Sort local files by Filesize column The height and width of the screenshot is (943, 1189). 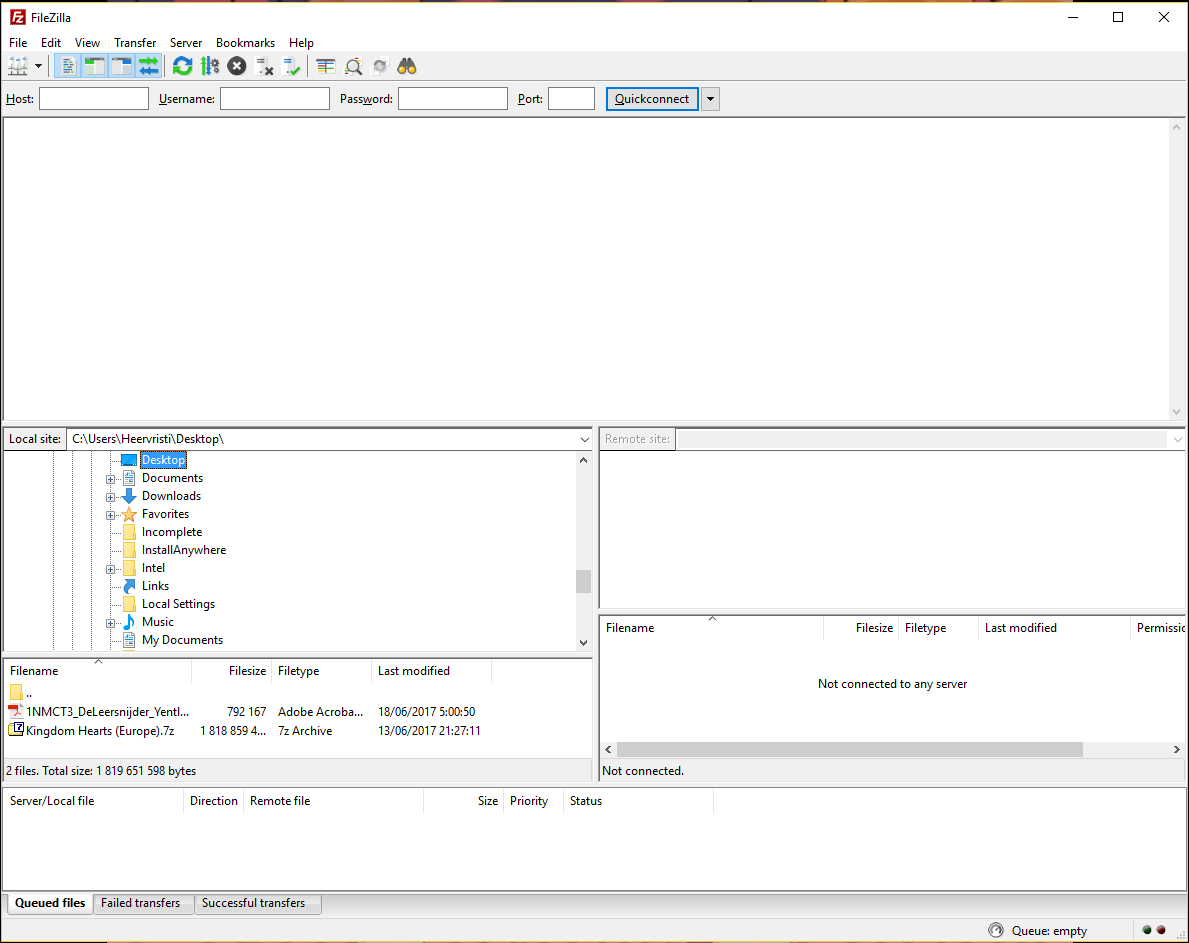click(x=232, y=671)
